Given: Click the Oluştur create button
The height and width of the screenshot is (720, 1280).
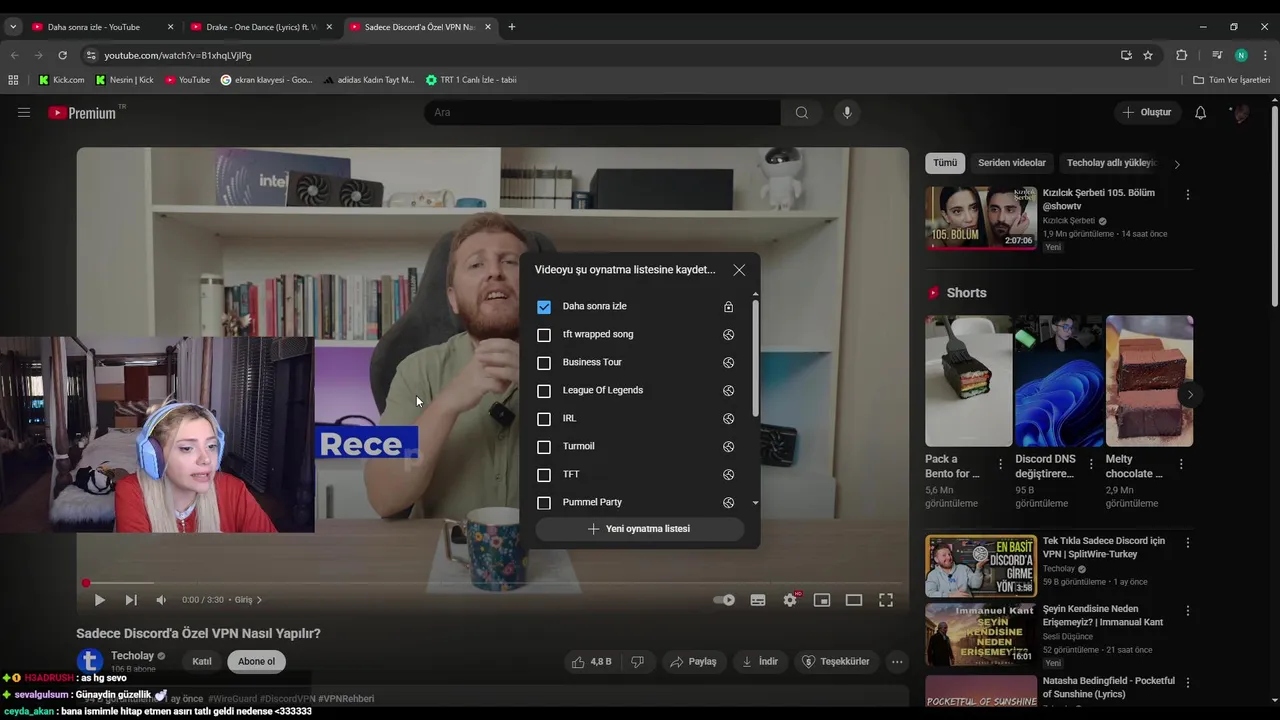Looking at the screenshot, I should pyautogui.click(x=1146, y=113).
